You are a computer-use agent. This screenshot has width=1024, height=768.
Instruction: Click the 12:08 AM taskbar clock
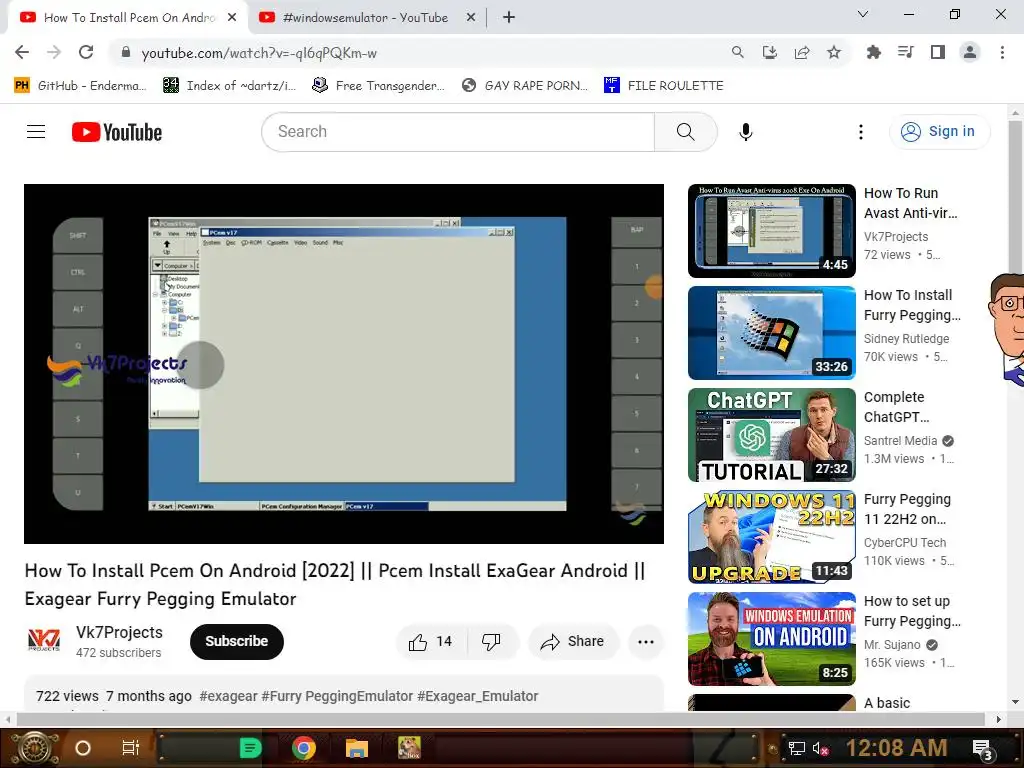coord(896,748)
